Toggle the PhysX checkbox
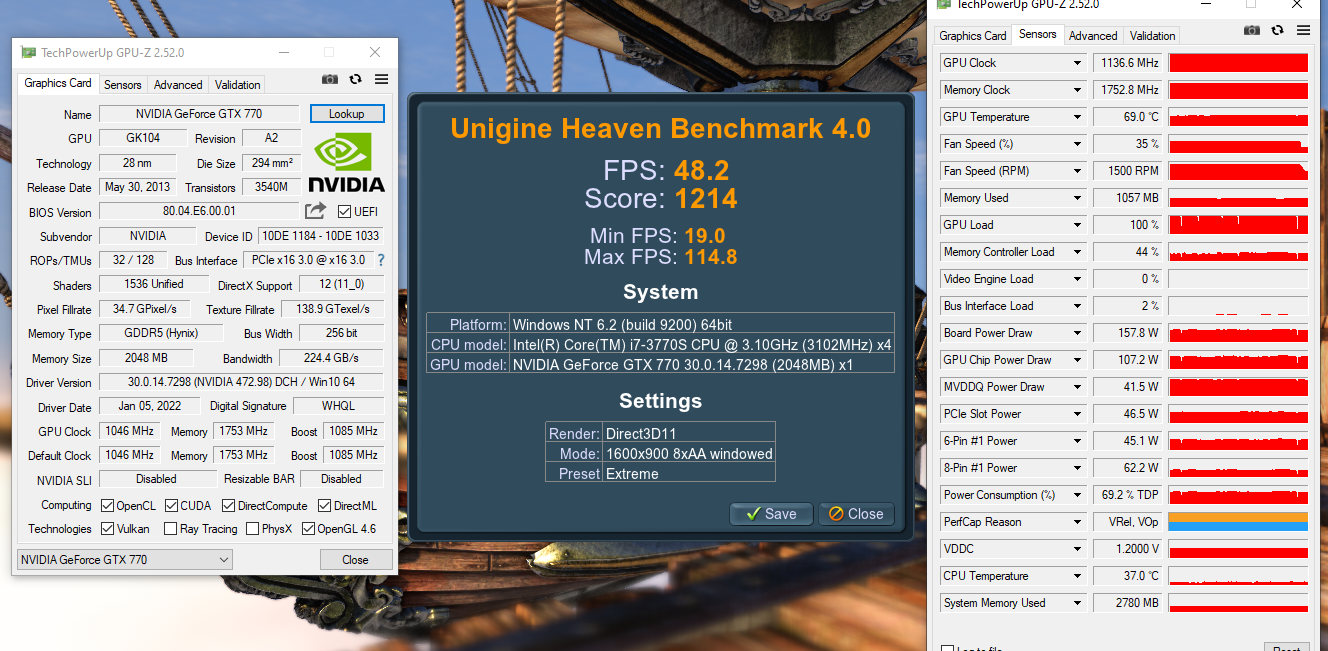Viewport: 1328px width, 651px height. tap(252, 529)
